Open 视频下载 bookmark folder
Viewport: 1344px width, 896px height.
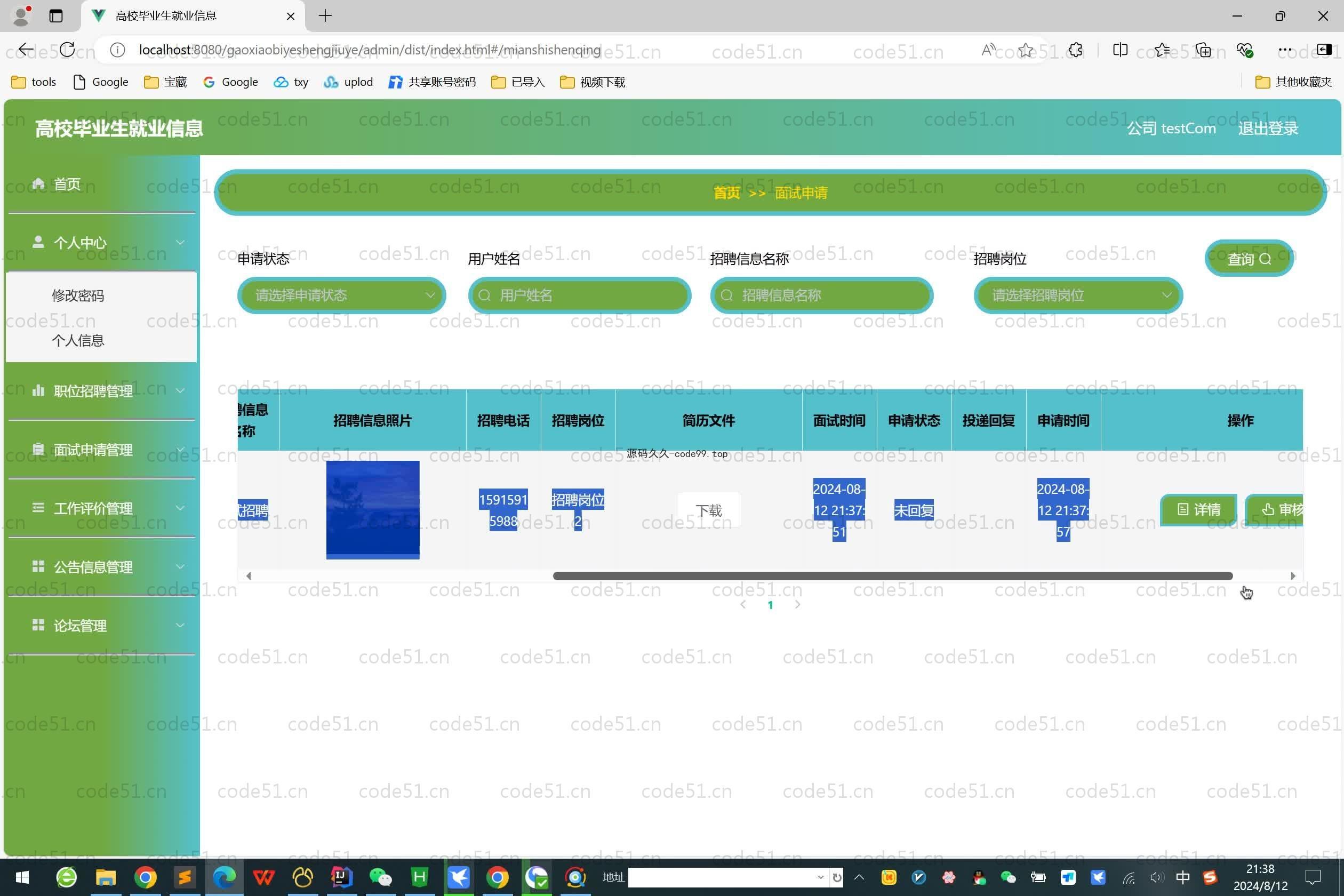coord(593,82)
